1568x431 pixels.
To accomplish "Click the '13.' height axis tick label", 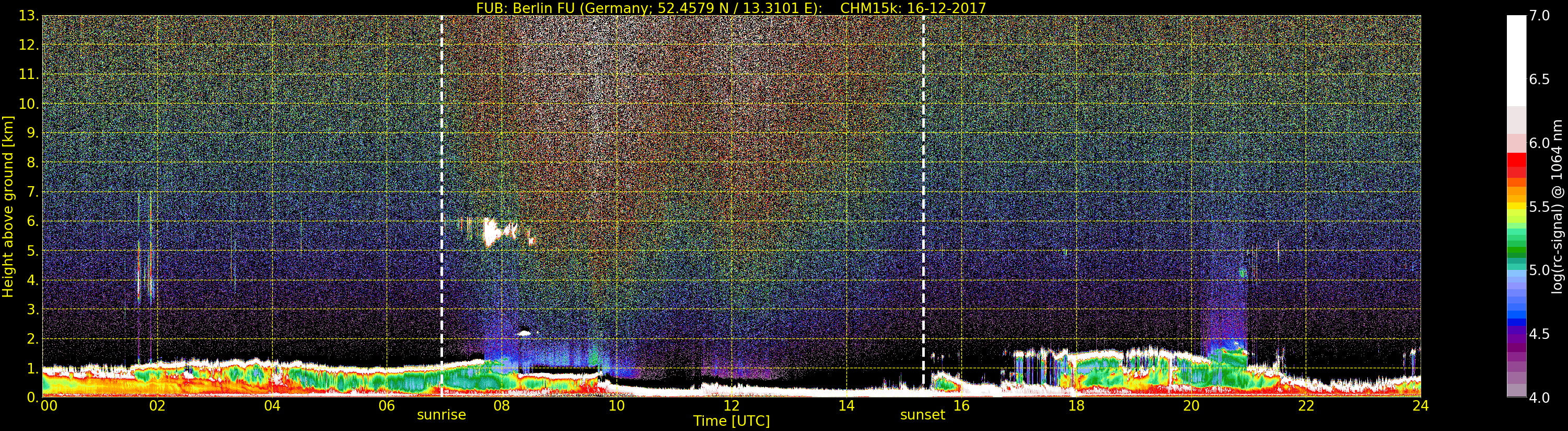I will pyautogui.click(x=29, y=16).
